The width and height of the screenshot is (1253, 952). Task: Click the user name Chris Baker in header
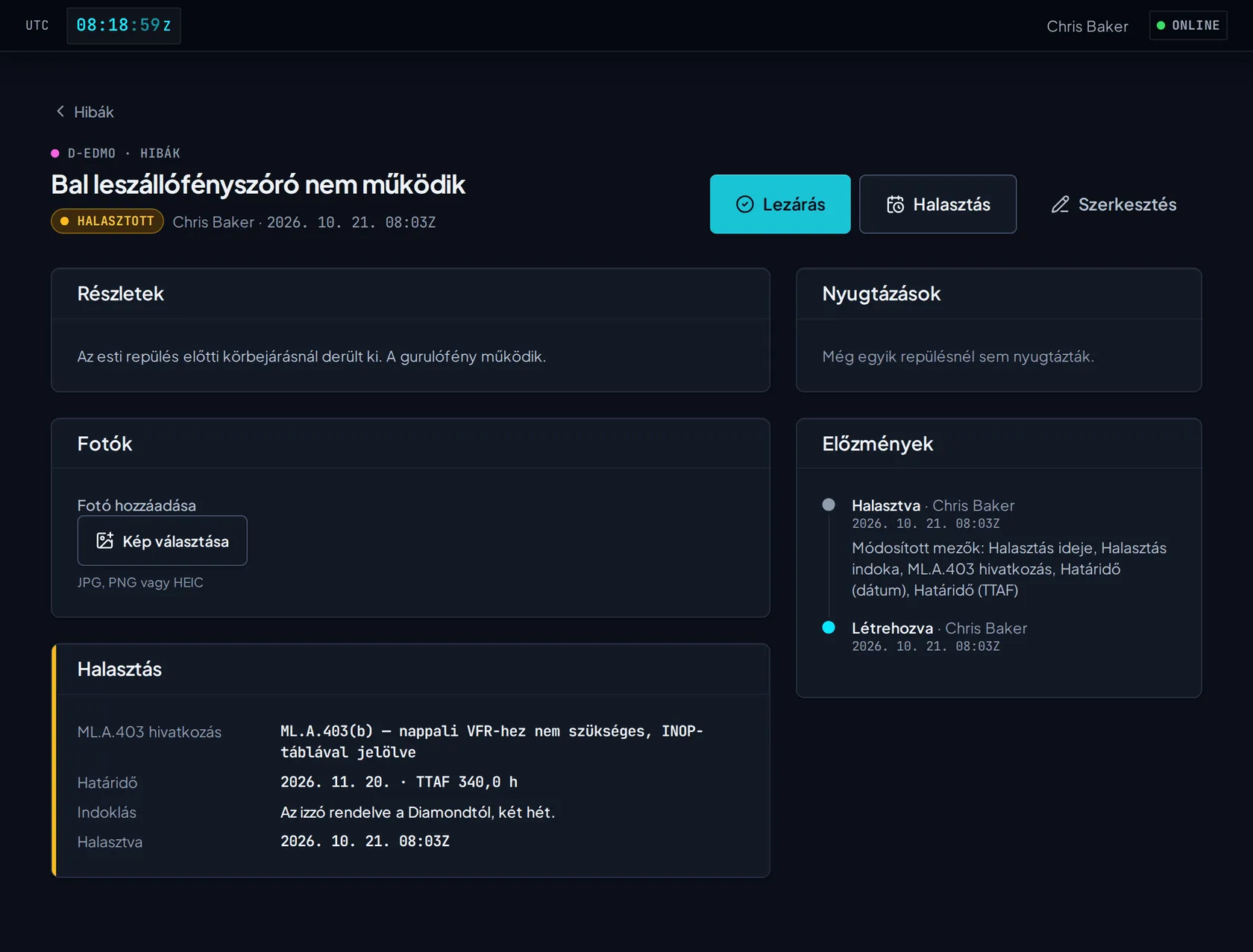coord(1087,26)
